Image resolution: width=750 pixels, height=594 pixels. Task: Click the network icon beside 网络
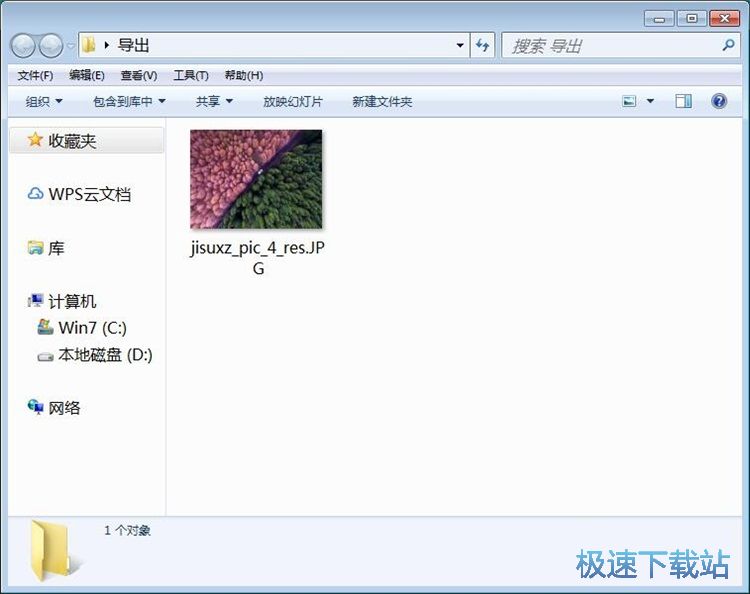(35, 407)
